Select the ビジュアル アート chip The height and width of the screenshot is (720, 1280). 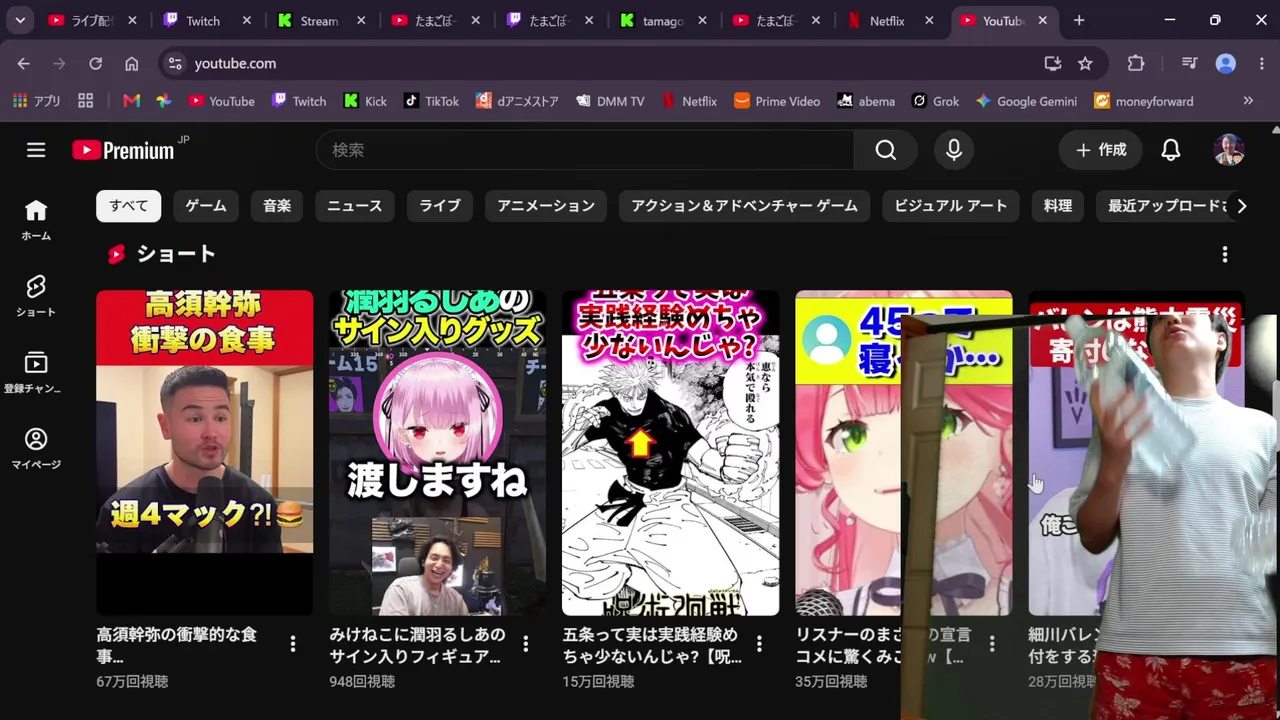pos(951,206)
